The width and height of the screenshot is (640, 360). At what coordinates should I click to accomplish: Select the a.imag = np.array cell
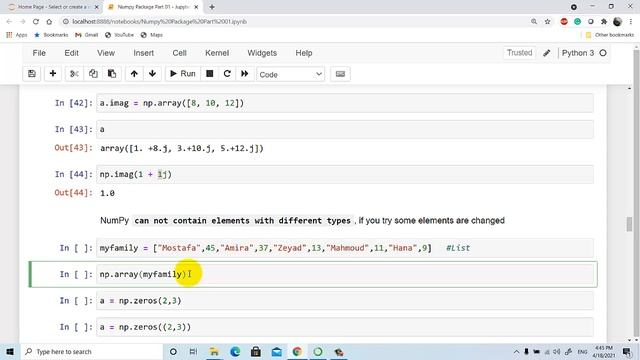coord(345,103)
